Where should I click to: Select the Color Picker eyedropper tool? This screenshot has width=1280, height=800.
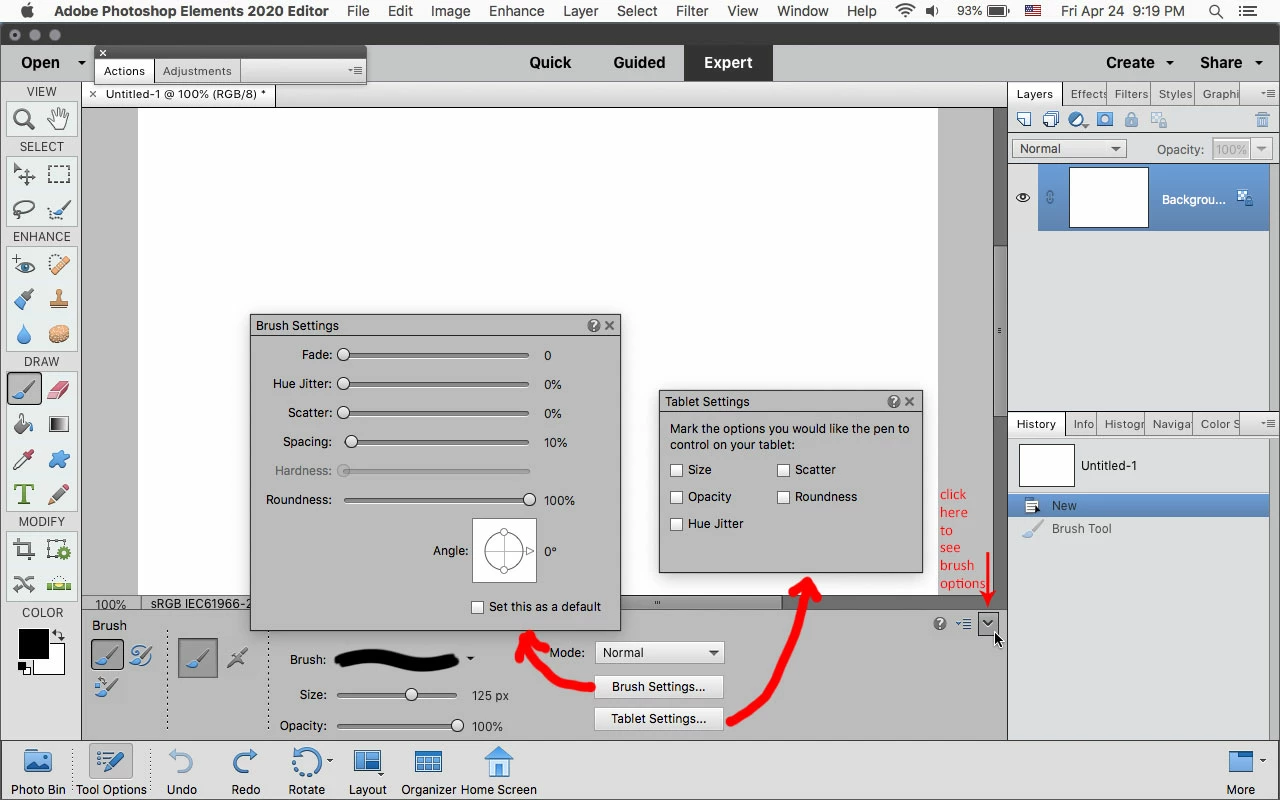point(24,459)
